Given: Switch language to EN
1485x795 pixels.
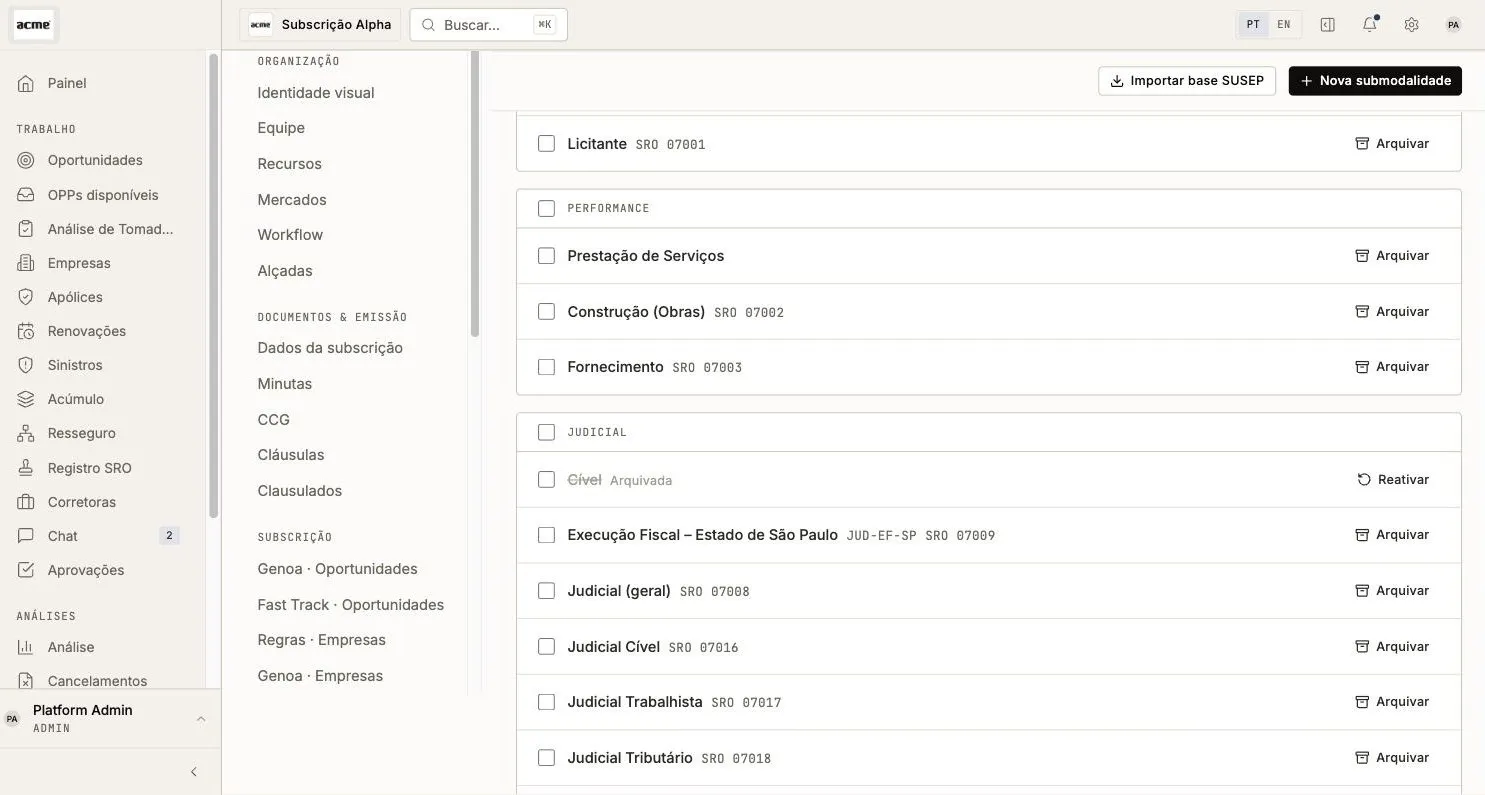Looking at the screenshot, I should [x=1284, y=25].
